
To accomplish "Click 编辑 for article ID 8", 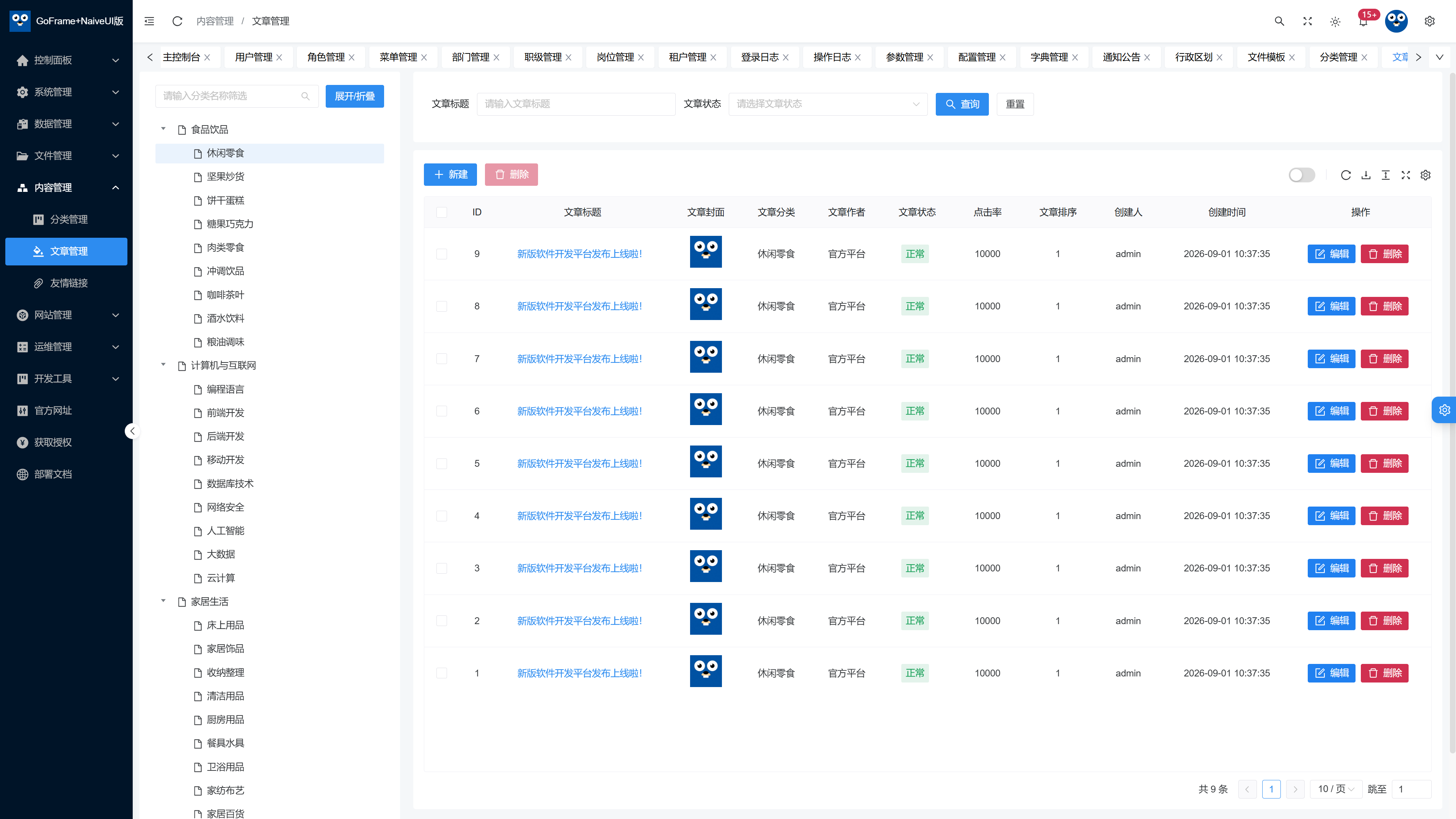I will (x=1331, y=306).
